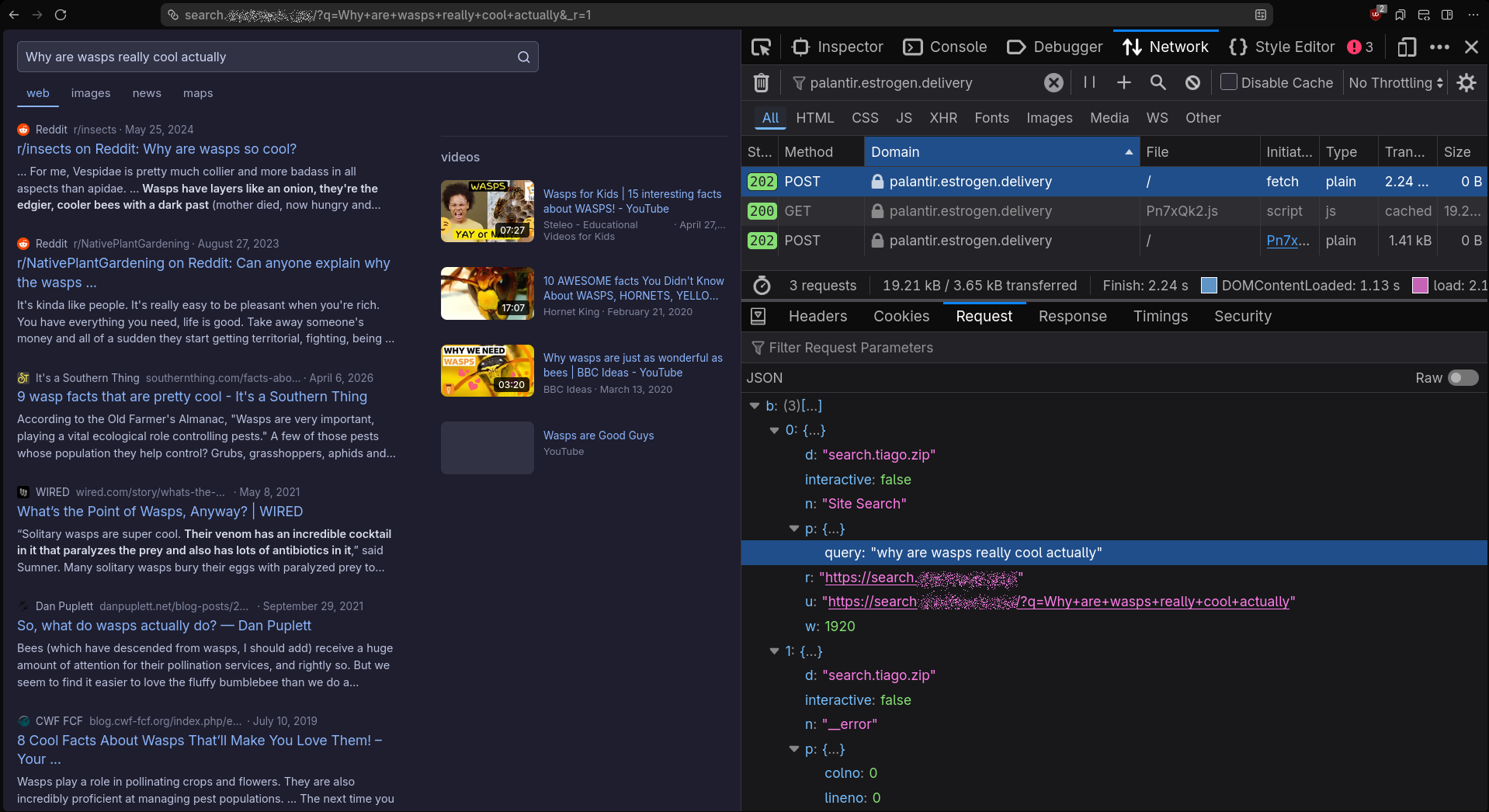Screen dimensions: 1489x812
Task: Go forward in browser history
Action: coord(37,15)
